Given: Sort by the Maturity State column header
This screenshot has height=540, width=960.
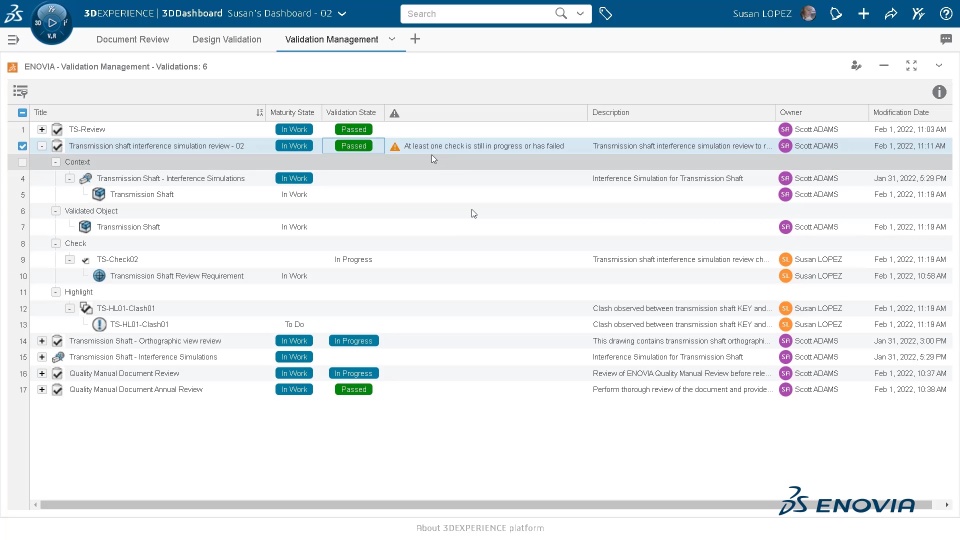Looking at the screenshot, I should pyautogui.click(x=292, y=113).
